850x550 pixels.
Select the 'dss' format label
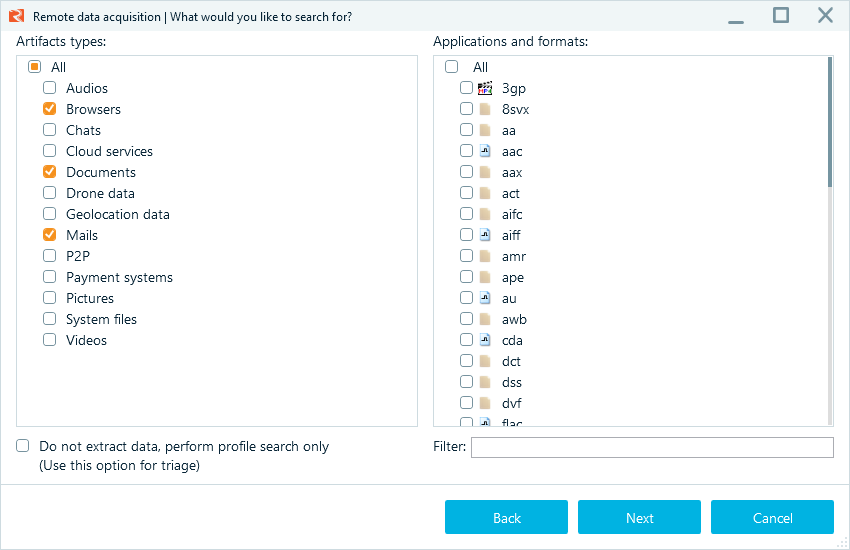(x=512, y=383)
